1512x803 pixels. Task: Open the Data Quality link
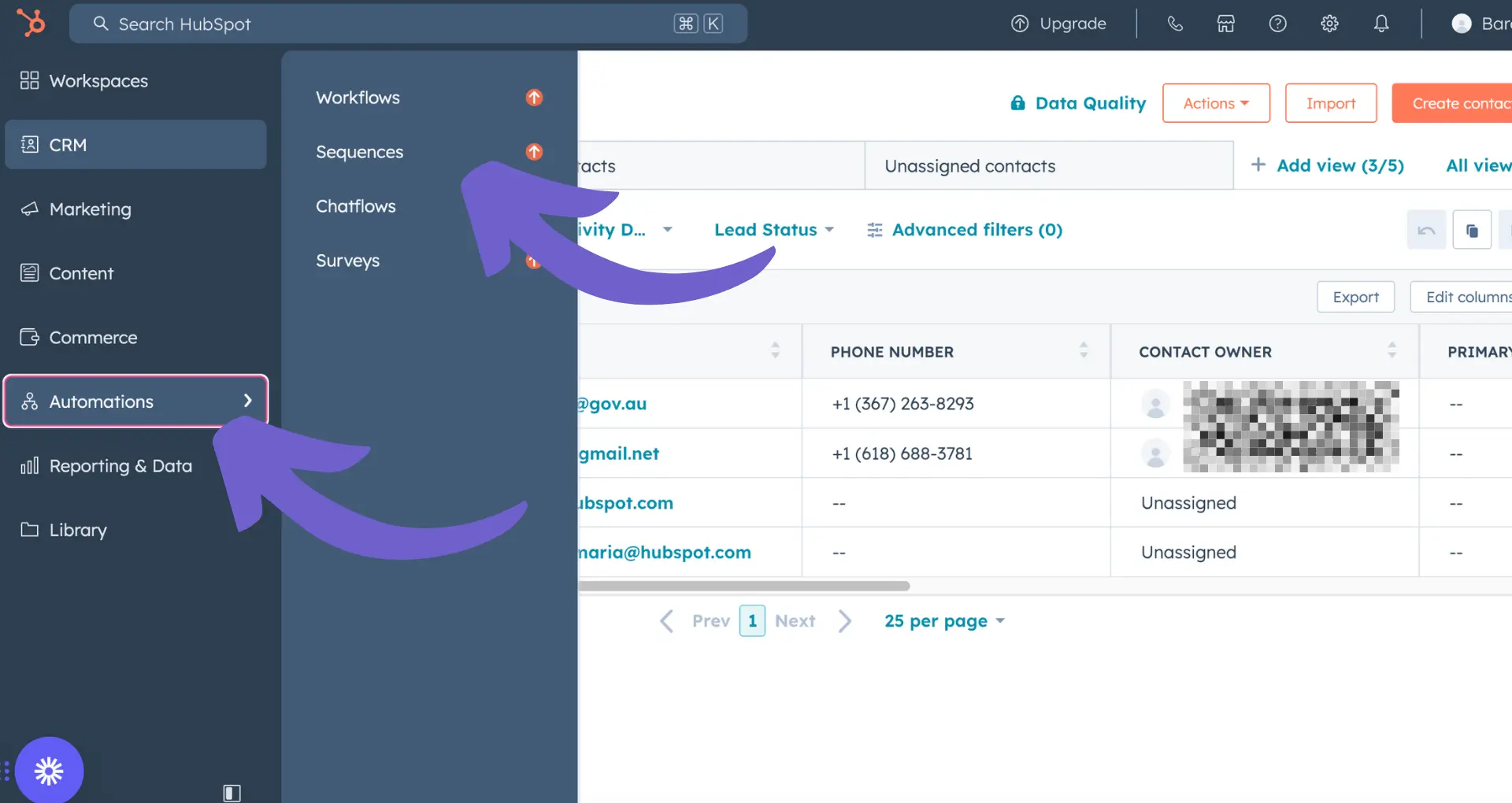1090,103
